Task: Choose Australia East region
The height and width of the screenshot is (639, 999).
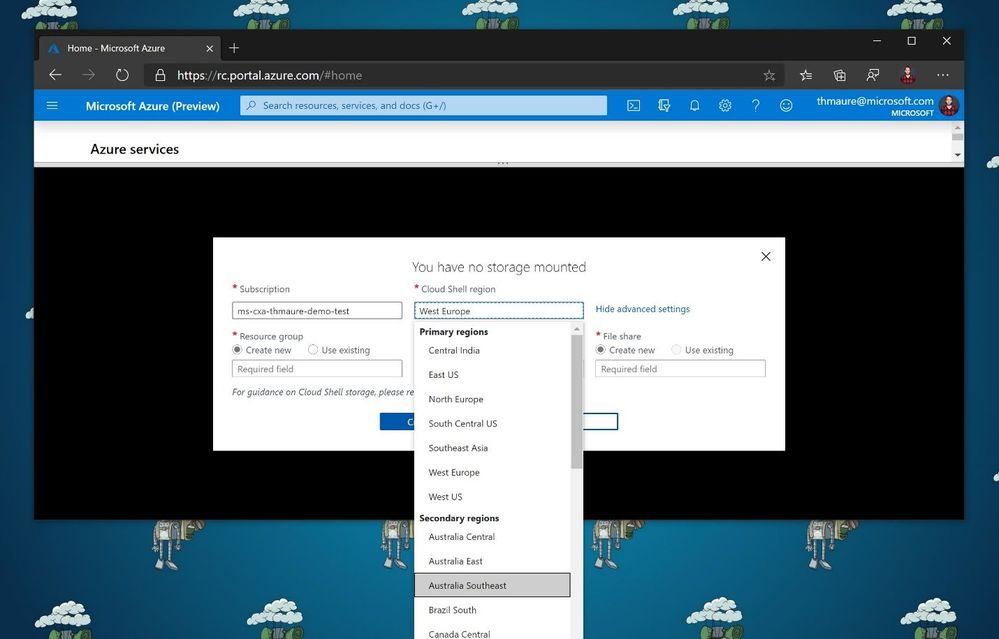Action: [x=492, y=561]
